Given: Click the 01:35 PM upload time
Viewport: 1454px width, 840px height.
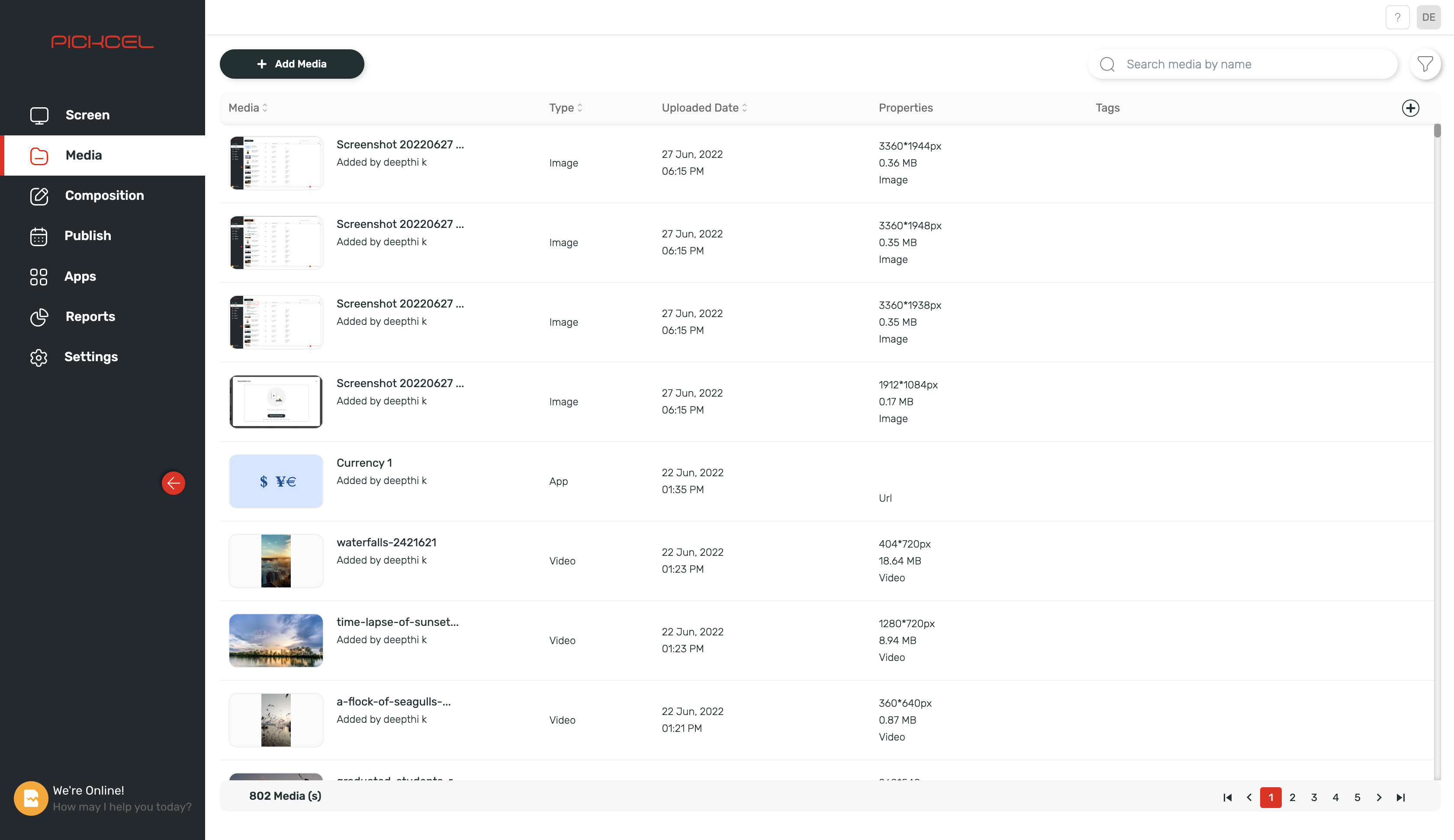Looking at the screenshot, I should 682,489.
